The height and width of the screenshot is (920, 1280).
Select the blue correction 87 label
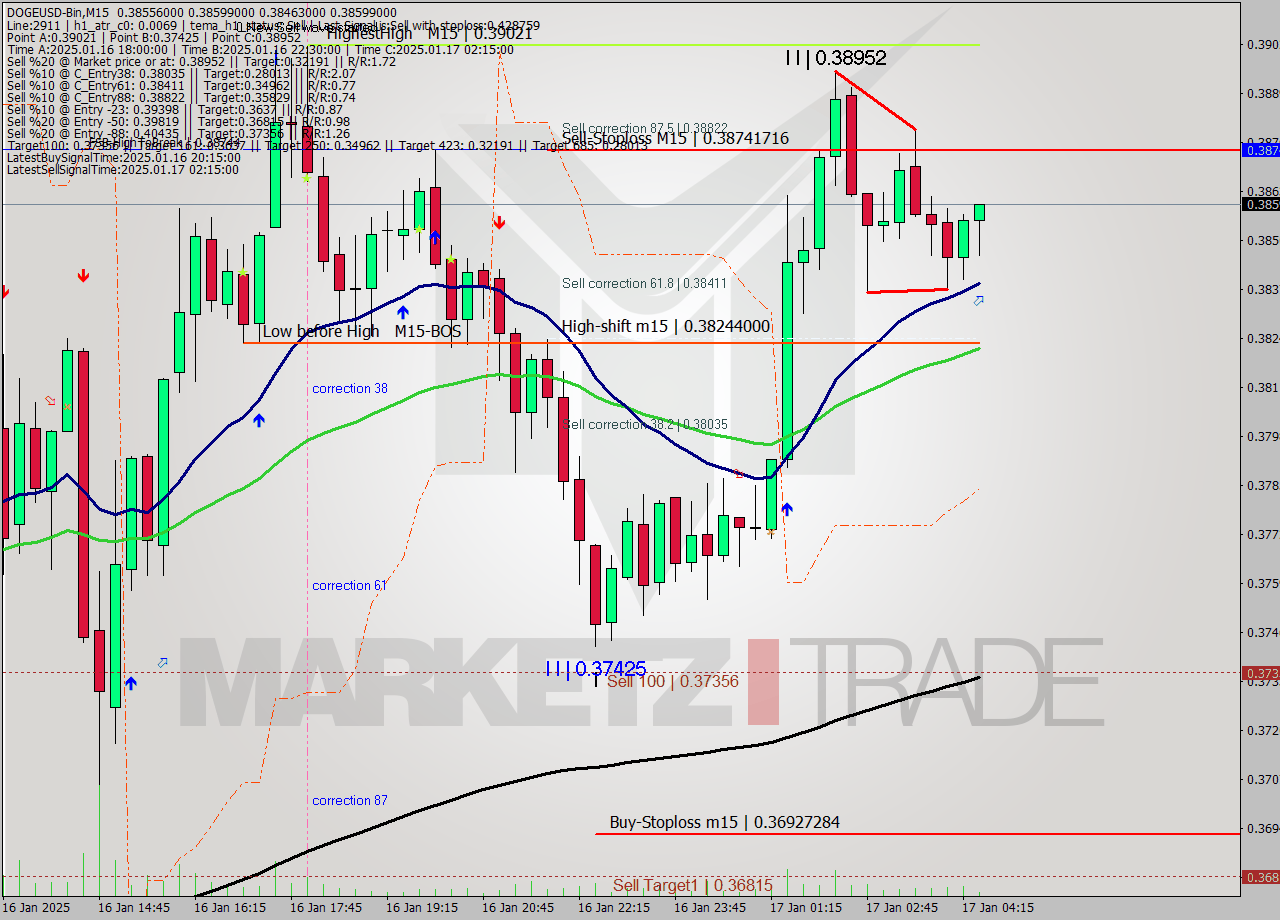(x=349, y=800)
